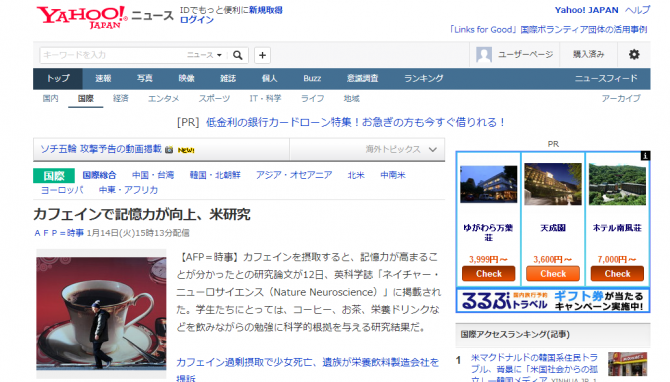The width and height of the screenshot is (670, 382).
Task: Click the plus button beside search
Action: pyautogui.click(x=262, y=55)
